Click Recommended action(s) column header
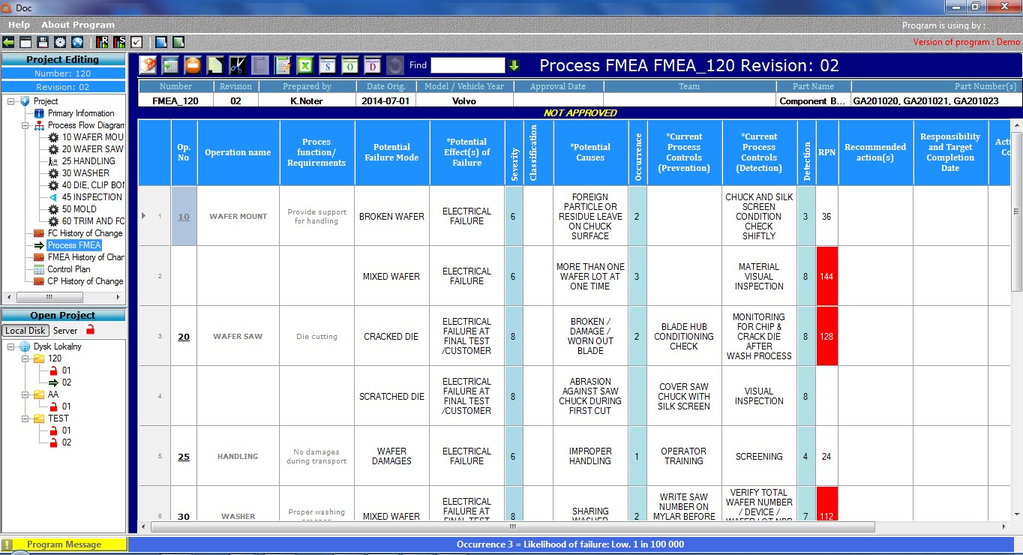The width and height of the screenshot is (1023, 555). coord(875,153)
